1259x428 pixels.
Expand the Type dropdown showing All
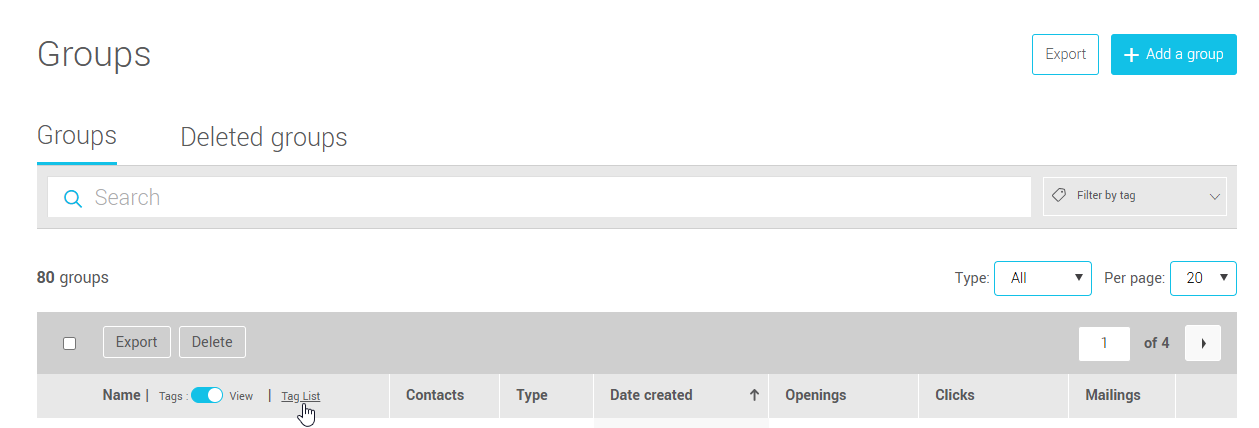coord(1042,278)
